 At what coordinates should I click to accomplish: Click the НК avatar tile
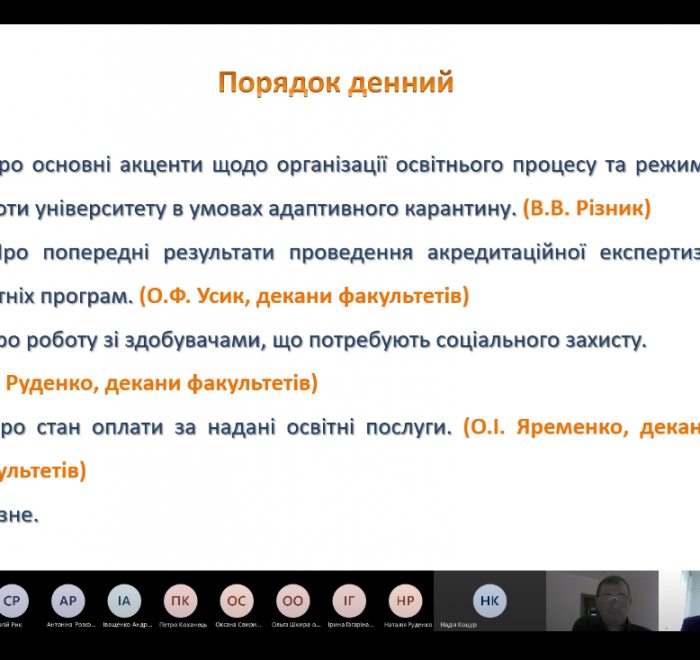coord(490,601)
